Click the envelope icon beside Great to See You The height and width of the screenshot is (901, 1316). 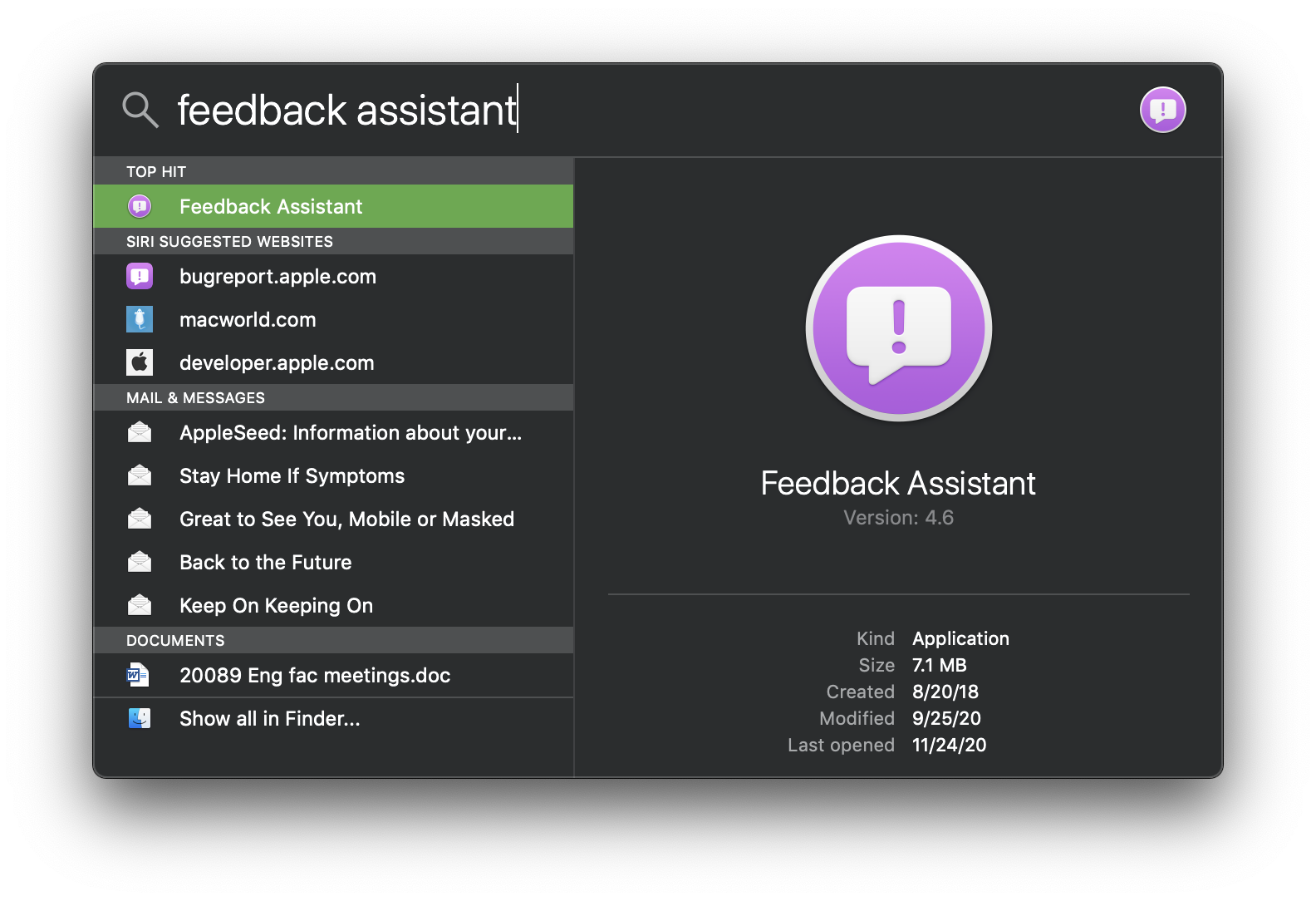[140, 519]
